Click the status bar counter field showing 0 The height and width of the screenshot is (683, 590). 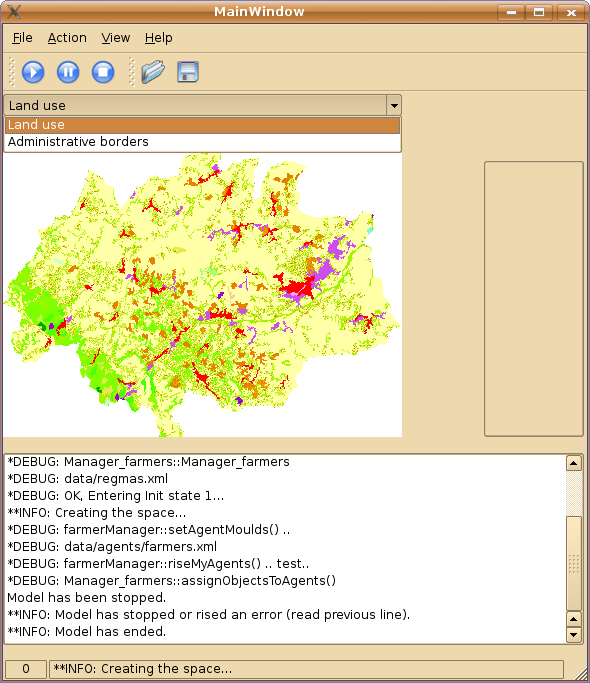26,669
